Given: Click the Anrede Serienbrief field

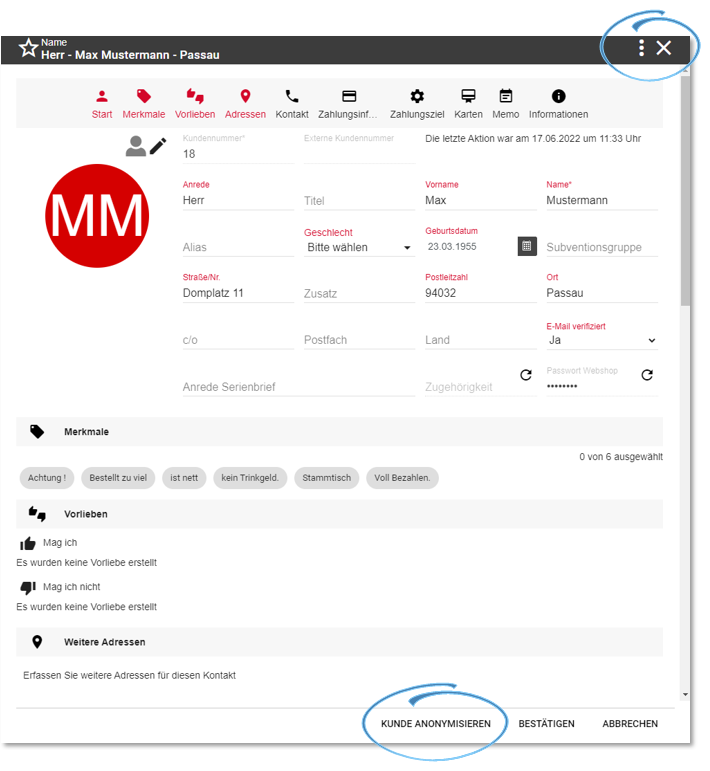Looking at the screenshot, I should [299, 387].
